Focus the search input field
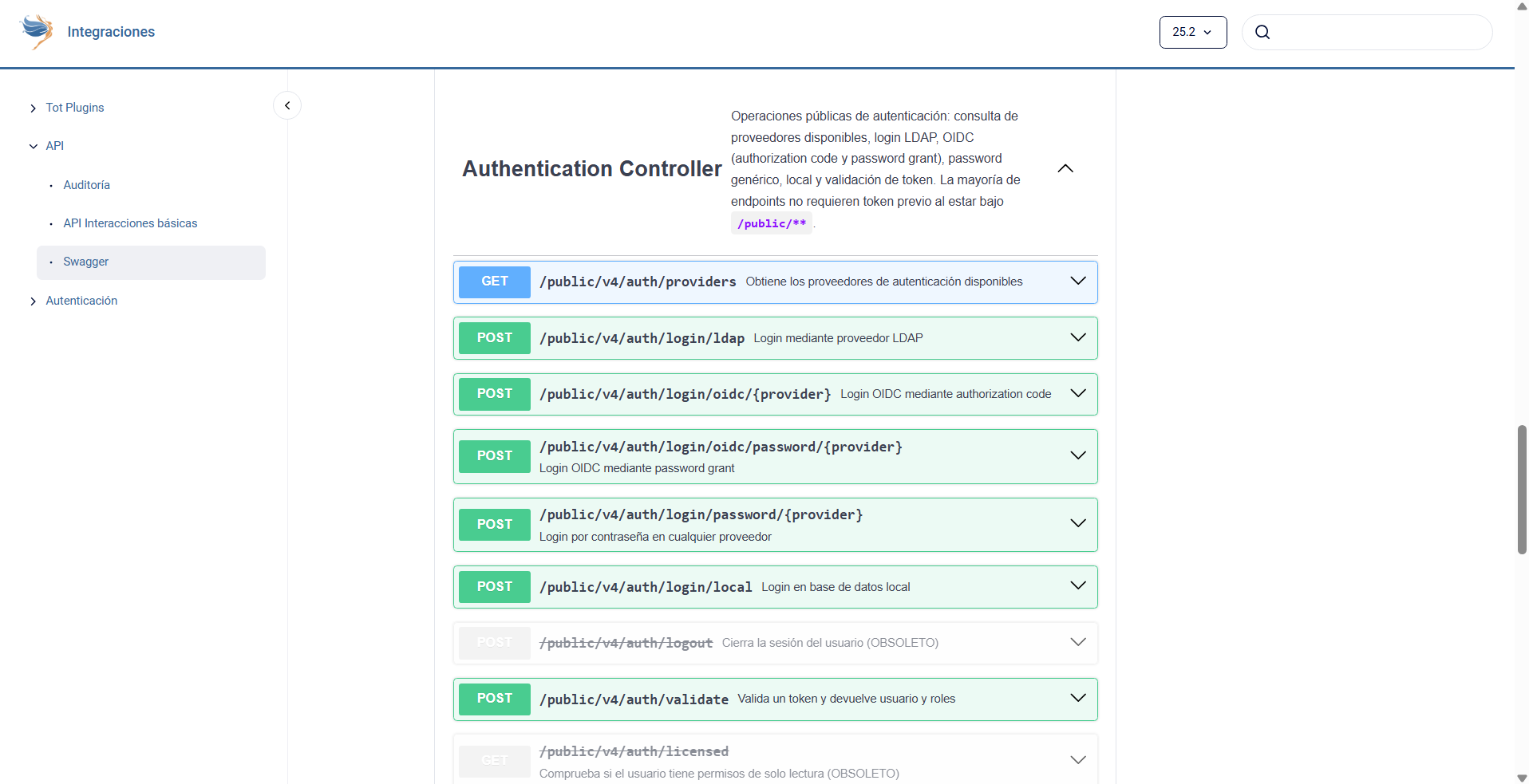 (x=1379, y=32)
